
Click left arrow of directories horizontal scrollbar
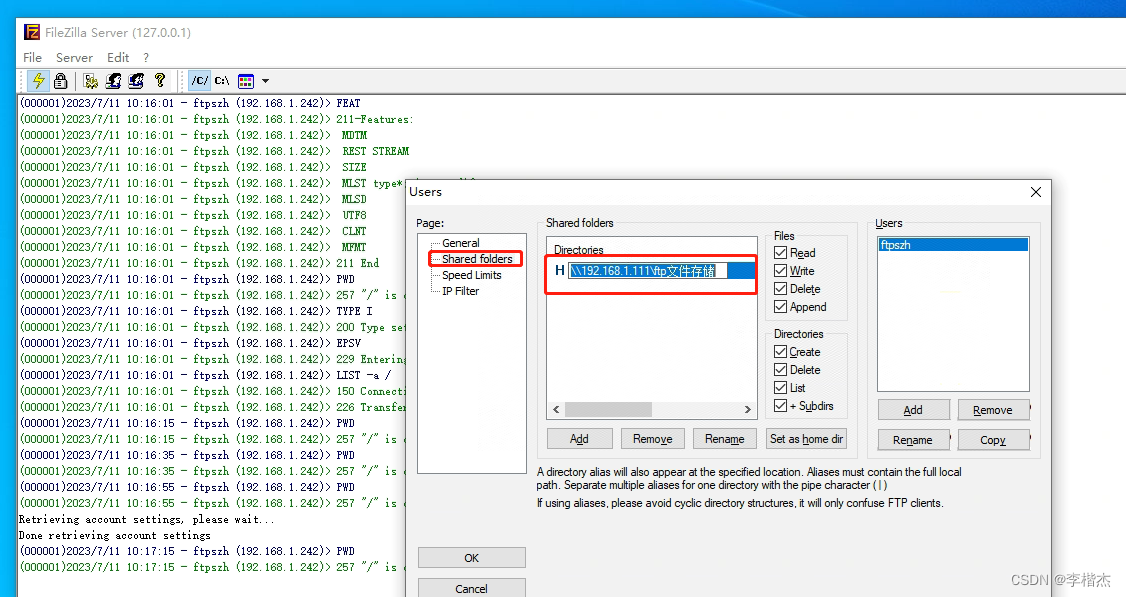click(x=556, y=409)
